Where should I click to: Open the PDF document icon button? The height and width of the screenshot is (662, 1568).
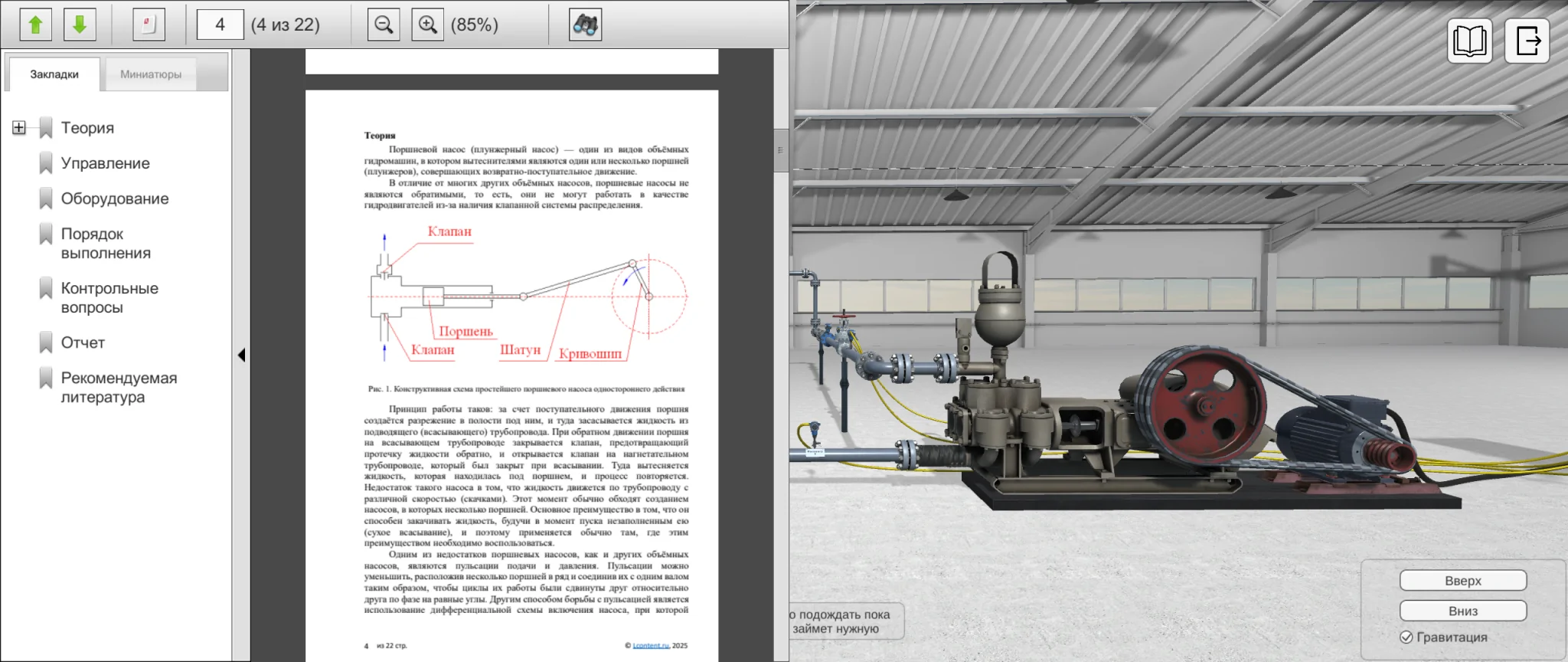pos(149,25)
